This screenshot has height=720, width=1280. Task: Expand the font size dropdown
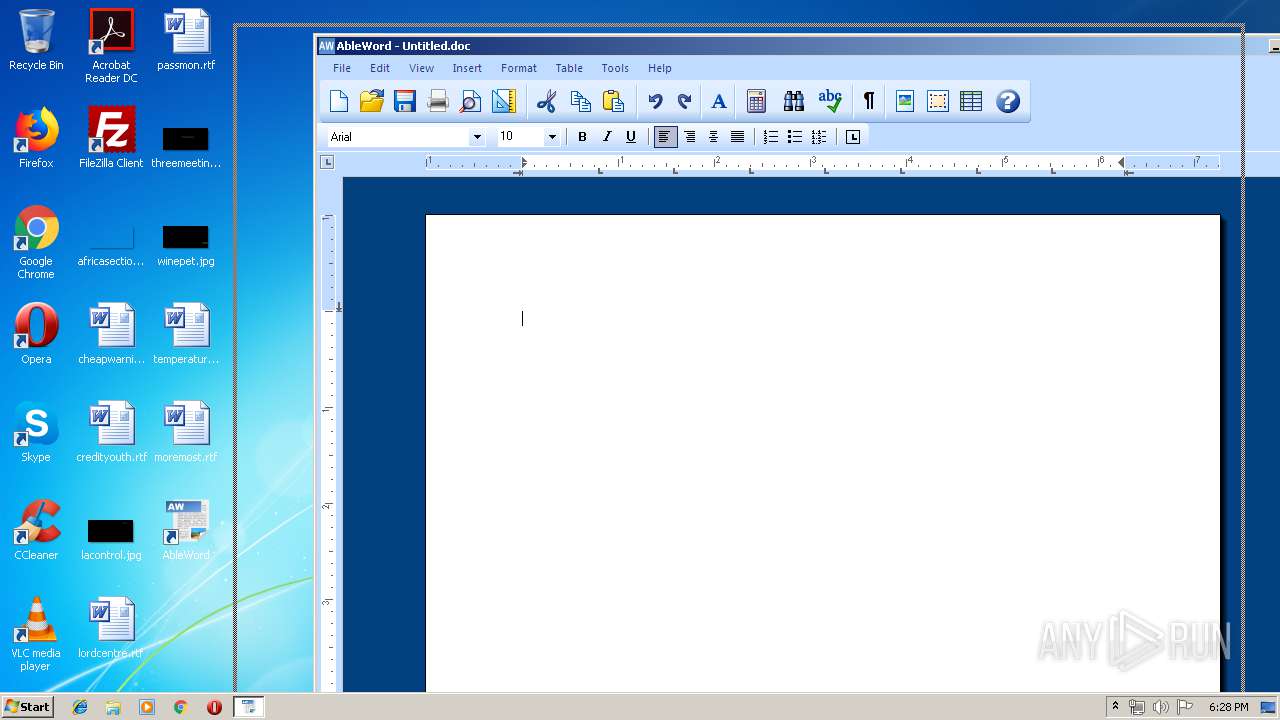point(551,137)
